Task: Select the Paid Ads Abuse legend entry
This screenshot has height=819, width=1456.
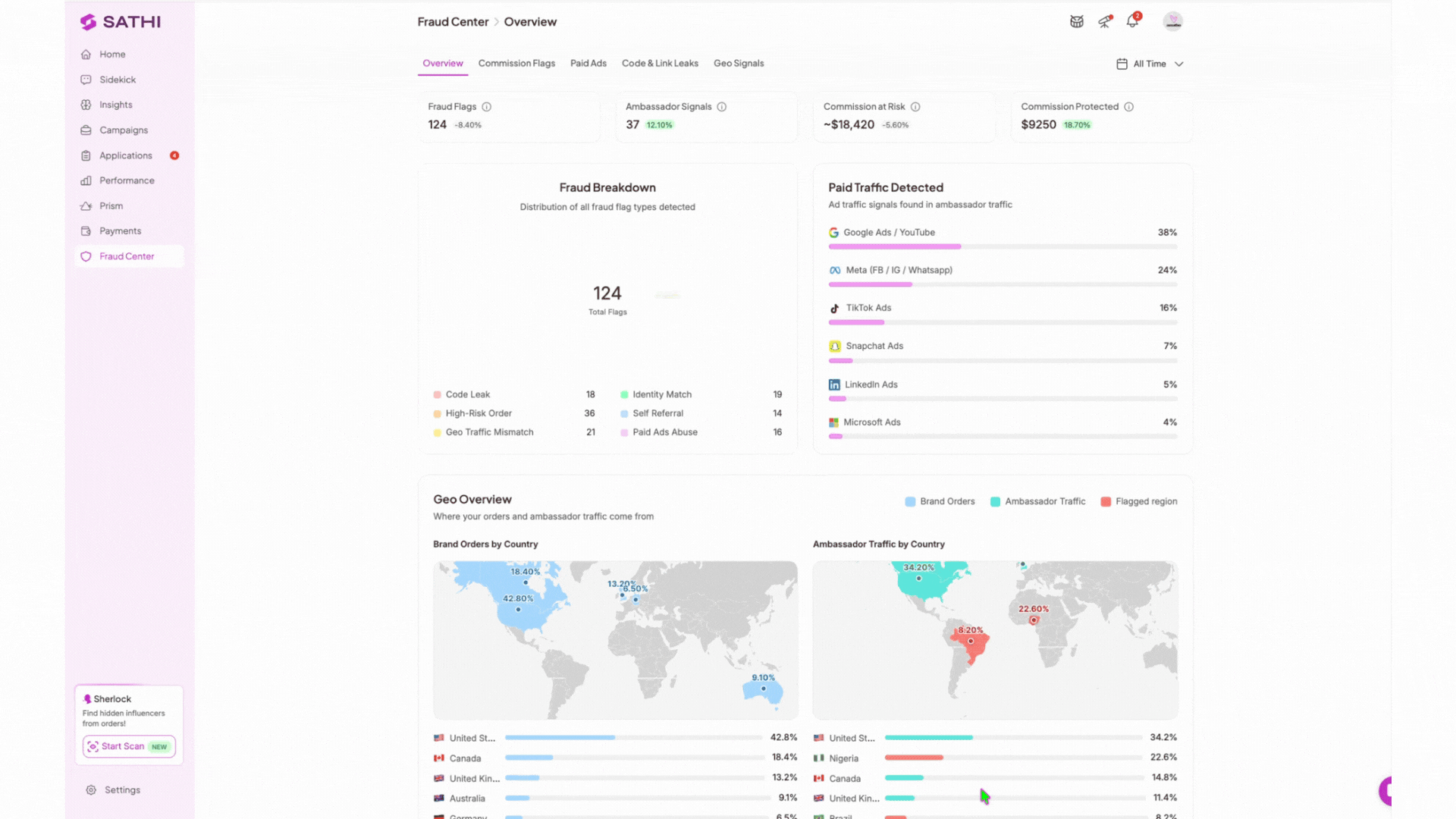Action: pos(701,432)
